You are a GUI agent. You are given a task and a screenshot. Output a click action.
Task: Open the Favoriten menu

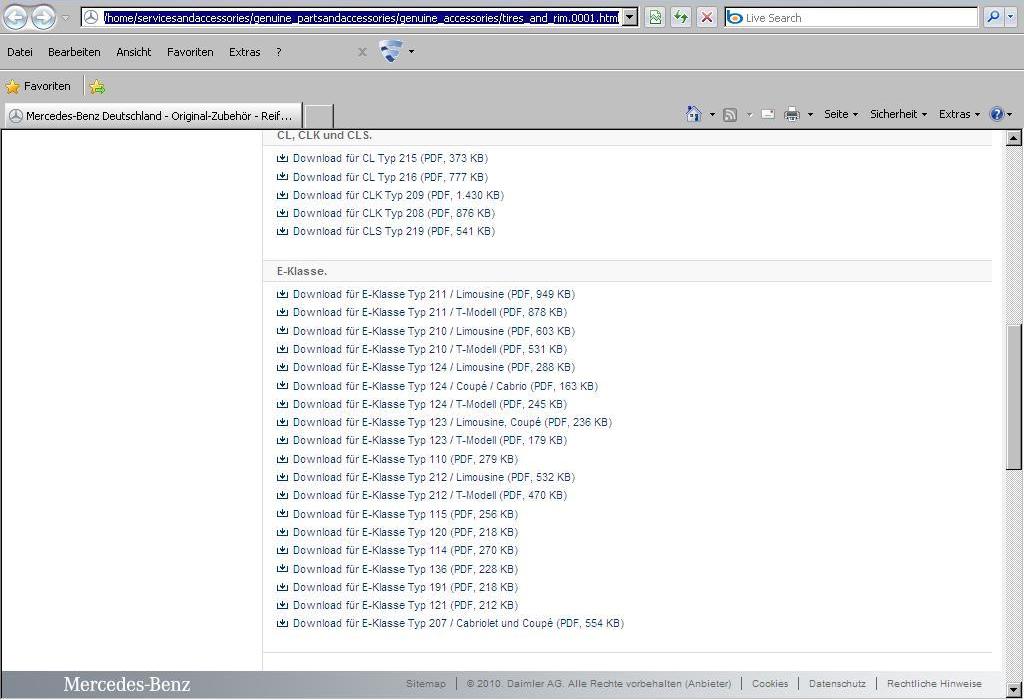click(190, 52)
